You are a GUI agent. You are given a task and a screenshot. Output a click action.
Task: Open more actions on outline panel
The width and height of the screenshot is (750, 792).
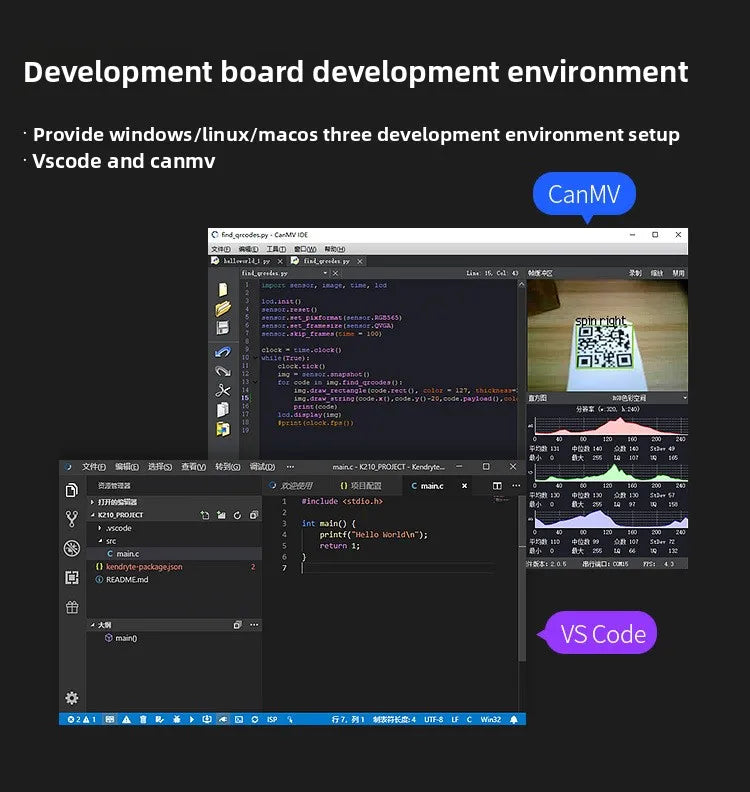254,625
